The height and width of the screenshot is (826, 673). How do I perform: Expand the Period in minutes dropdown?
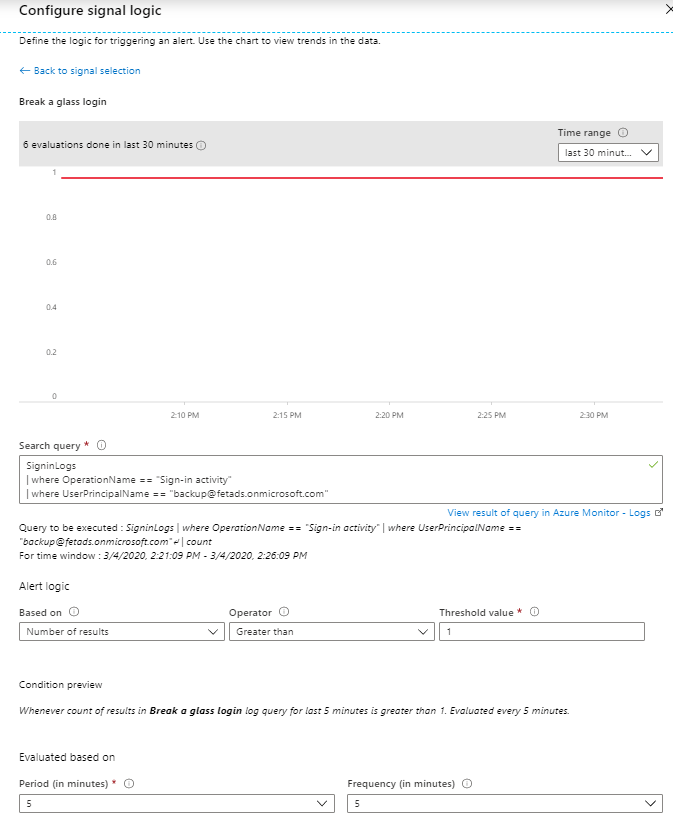pyautogui.click(x=177, y=803)
